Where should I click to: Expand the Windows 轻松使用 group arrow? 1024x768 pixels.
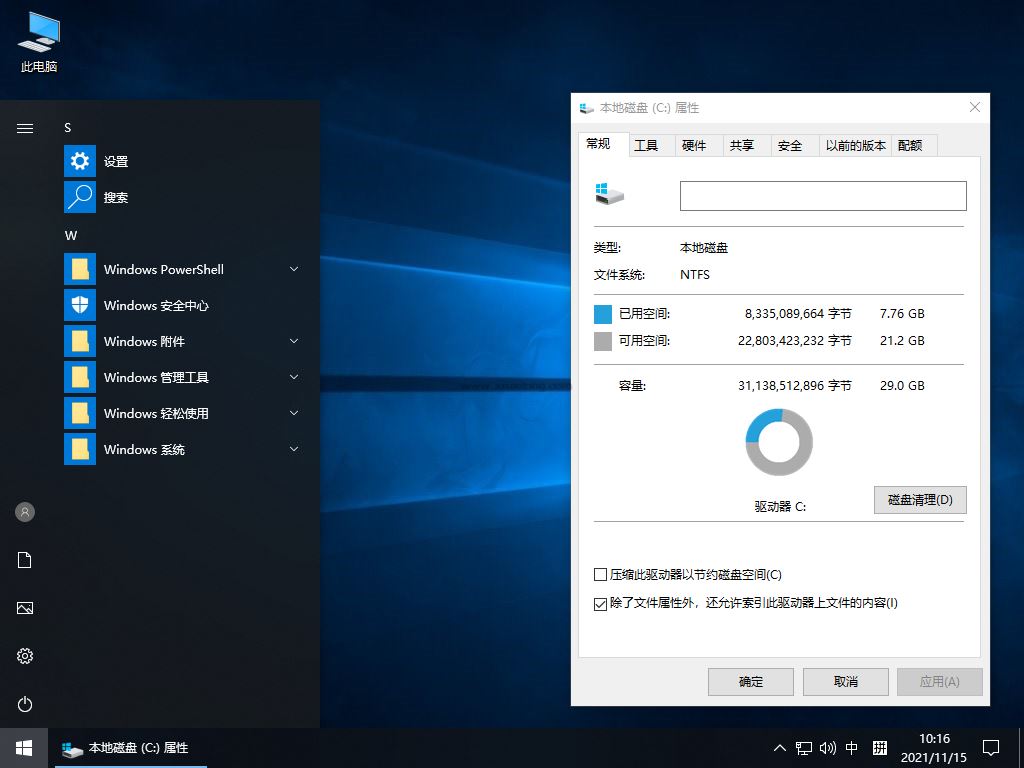(x=294, y=413)
